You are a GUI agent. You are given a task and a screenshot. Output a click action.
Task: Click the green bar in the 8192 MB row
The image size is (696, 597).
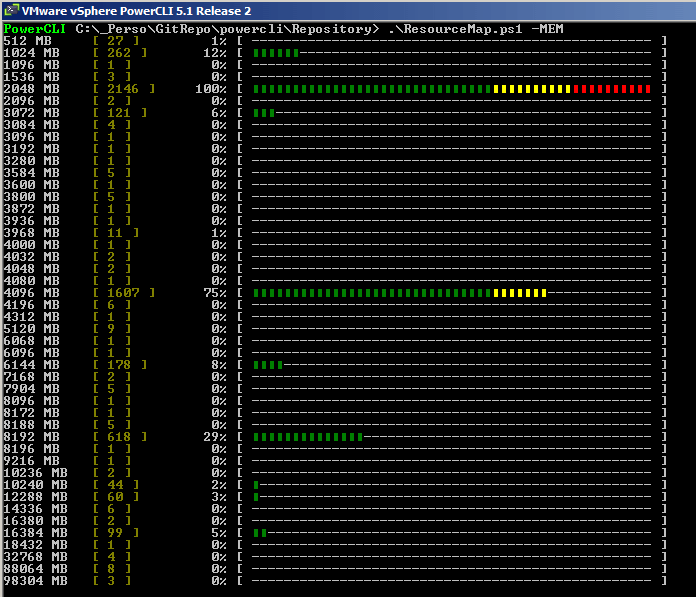[x=308, y=437]
